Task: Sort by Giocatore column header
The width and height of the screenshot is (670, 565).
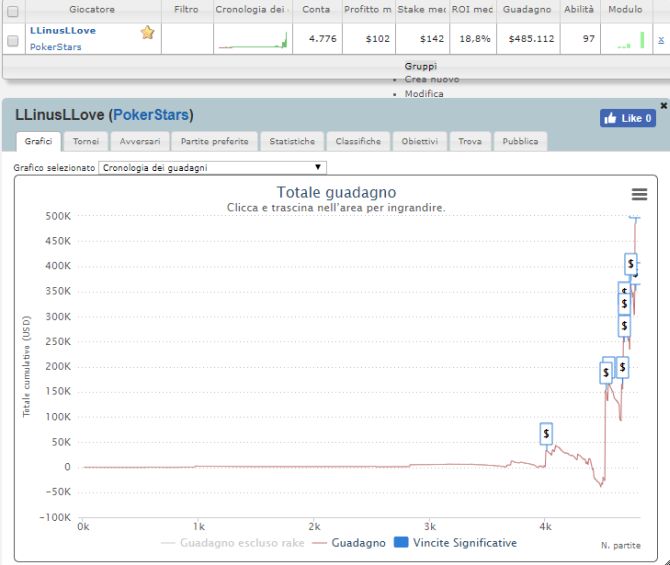Action: [93, 9]
